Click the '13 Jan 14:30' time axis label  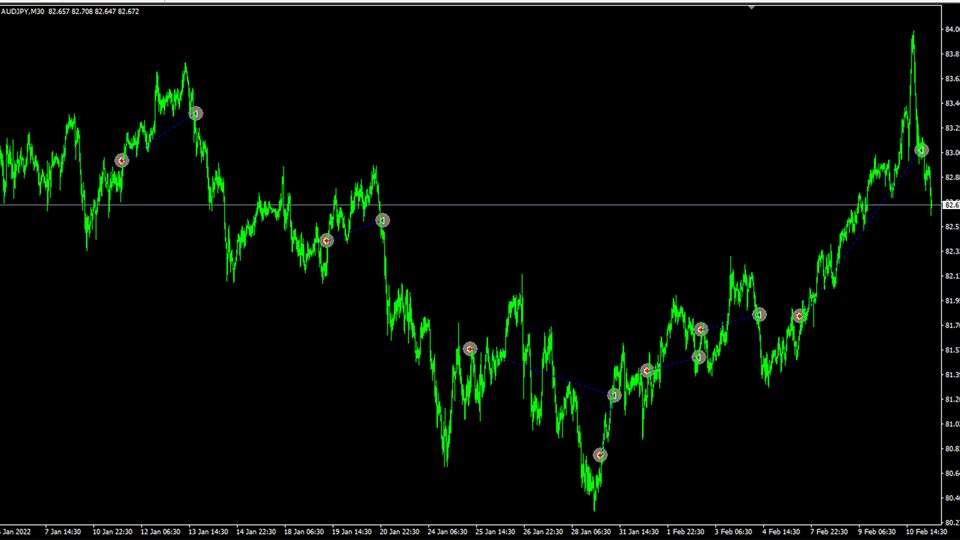(x=208, y=532)
